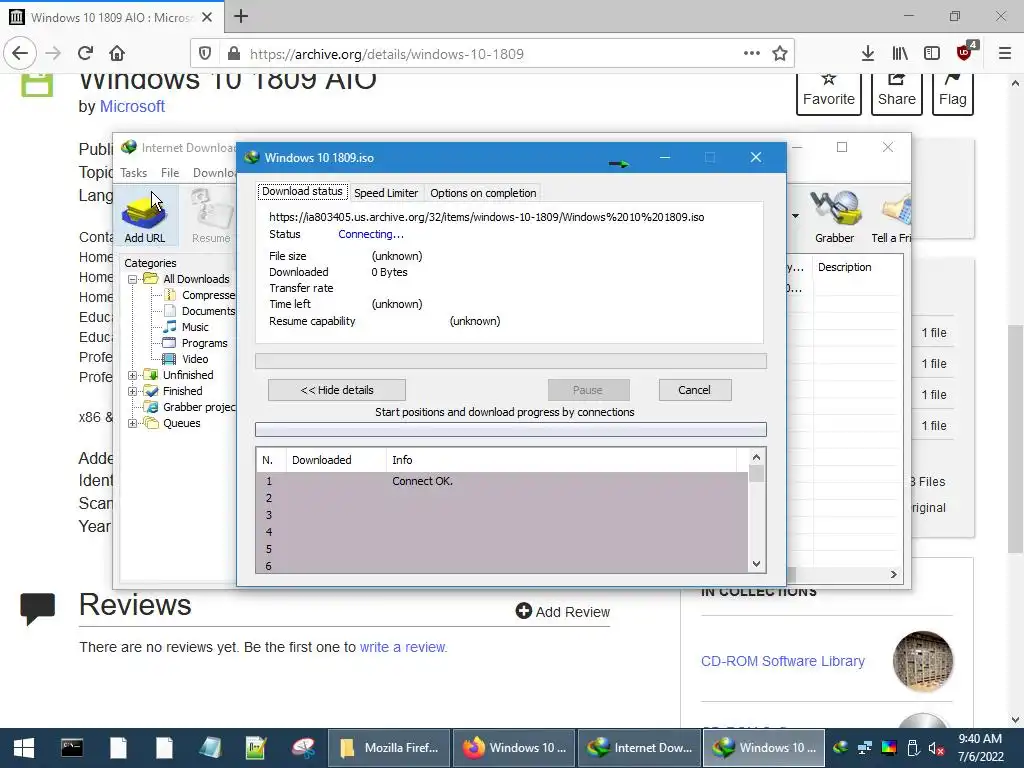This screenshot has width=1024, height=768.
Task: Click the overall download progress bar
Action: pyautogui.click(x=511, y=361)
